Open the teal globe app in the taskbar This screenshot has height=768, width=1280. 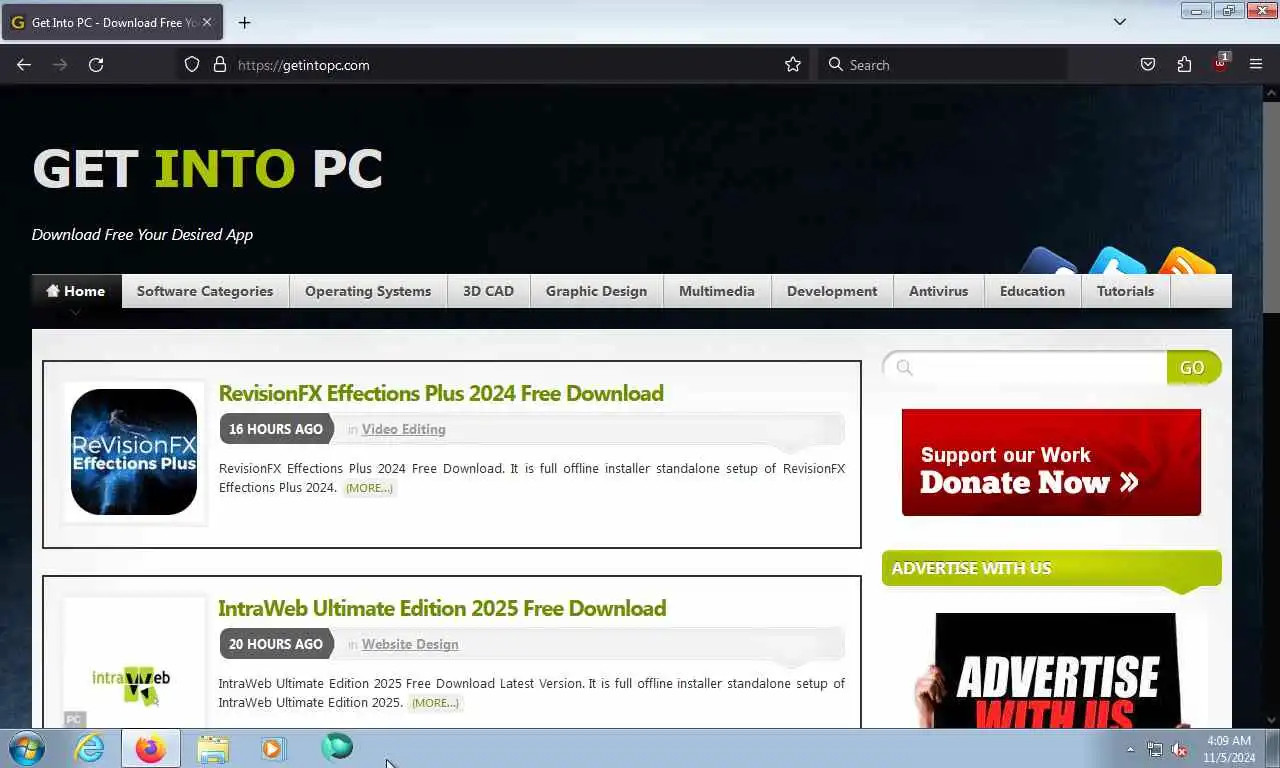(x=337, y=747)
